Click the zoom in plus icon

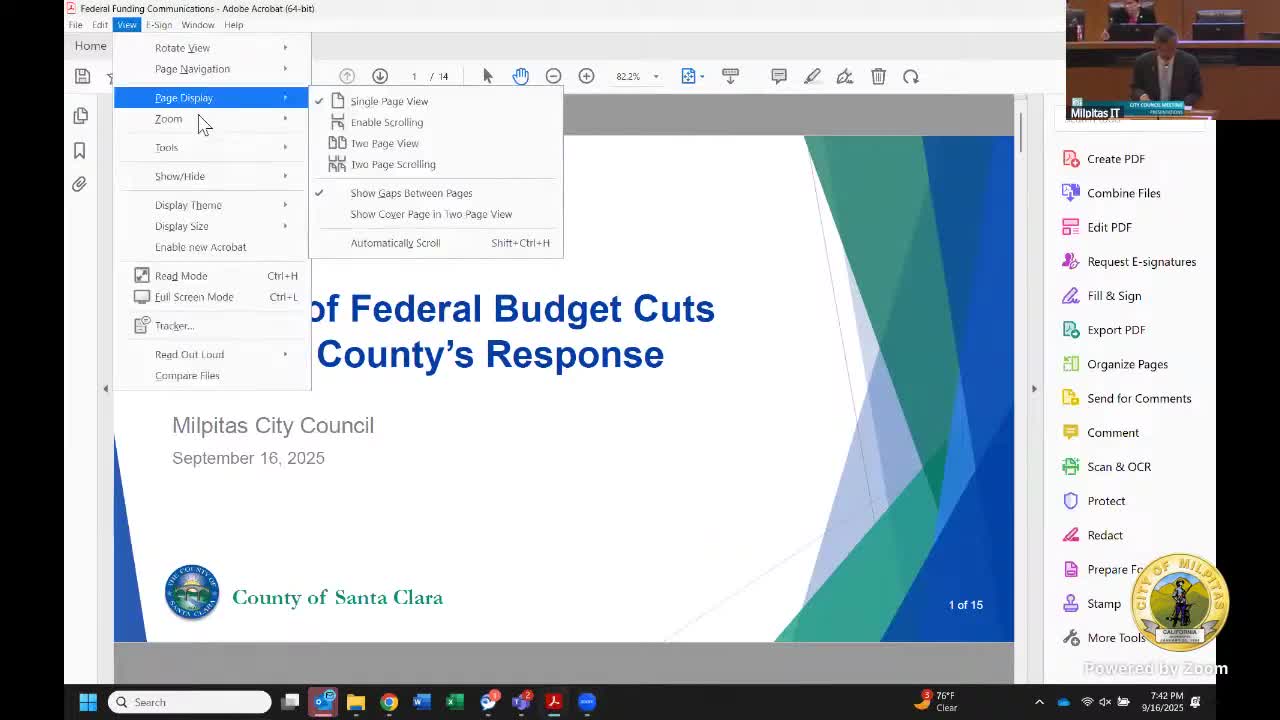point(586,76)
